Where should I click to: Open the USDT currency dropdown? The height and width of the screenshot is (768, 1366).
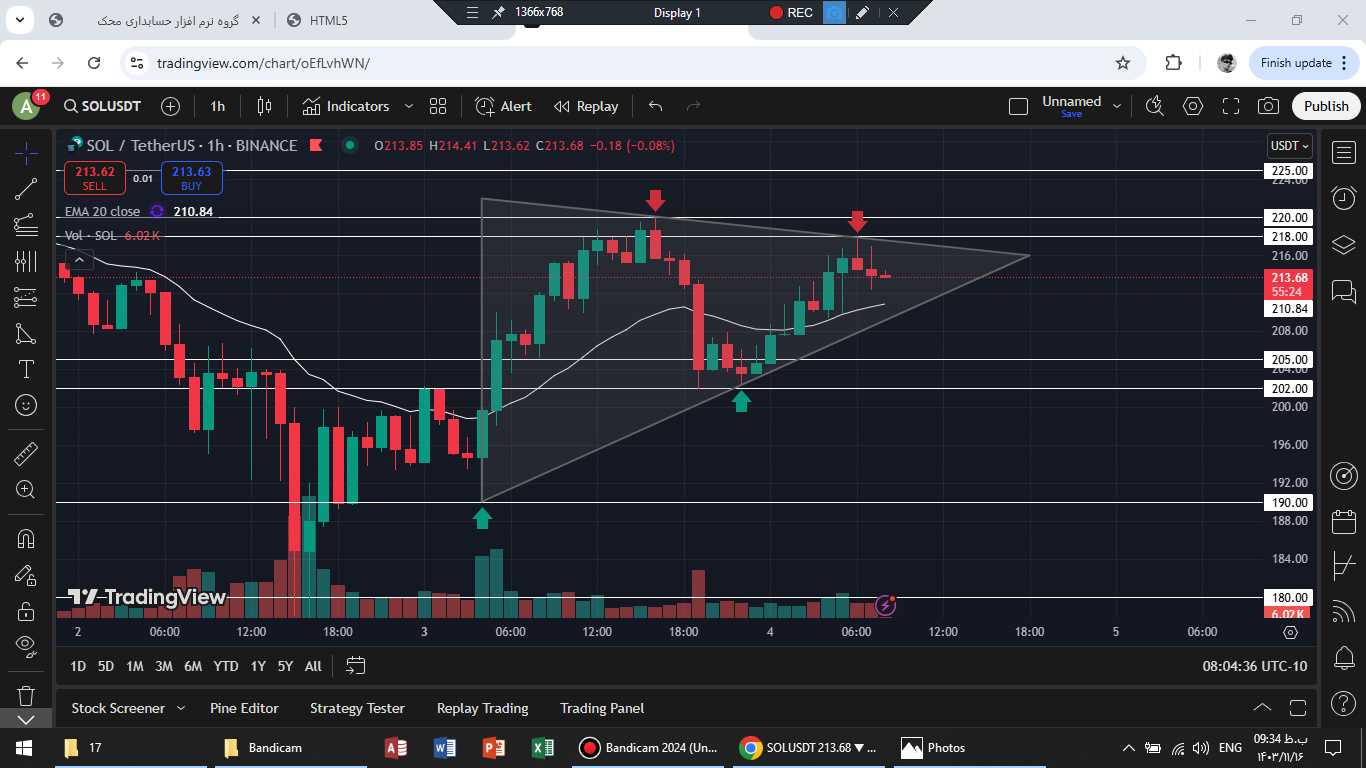1289,146
